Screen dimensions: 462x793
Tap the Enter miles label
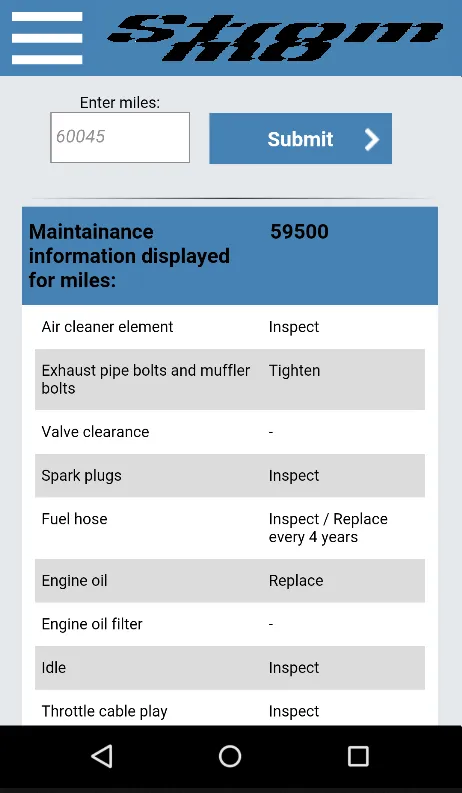[x=120, y=103]
